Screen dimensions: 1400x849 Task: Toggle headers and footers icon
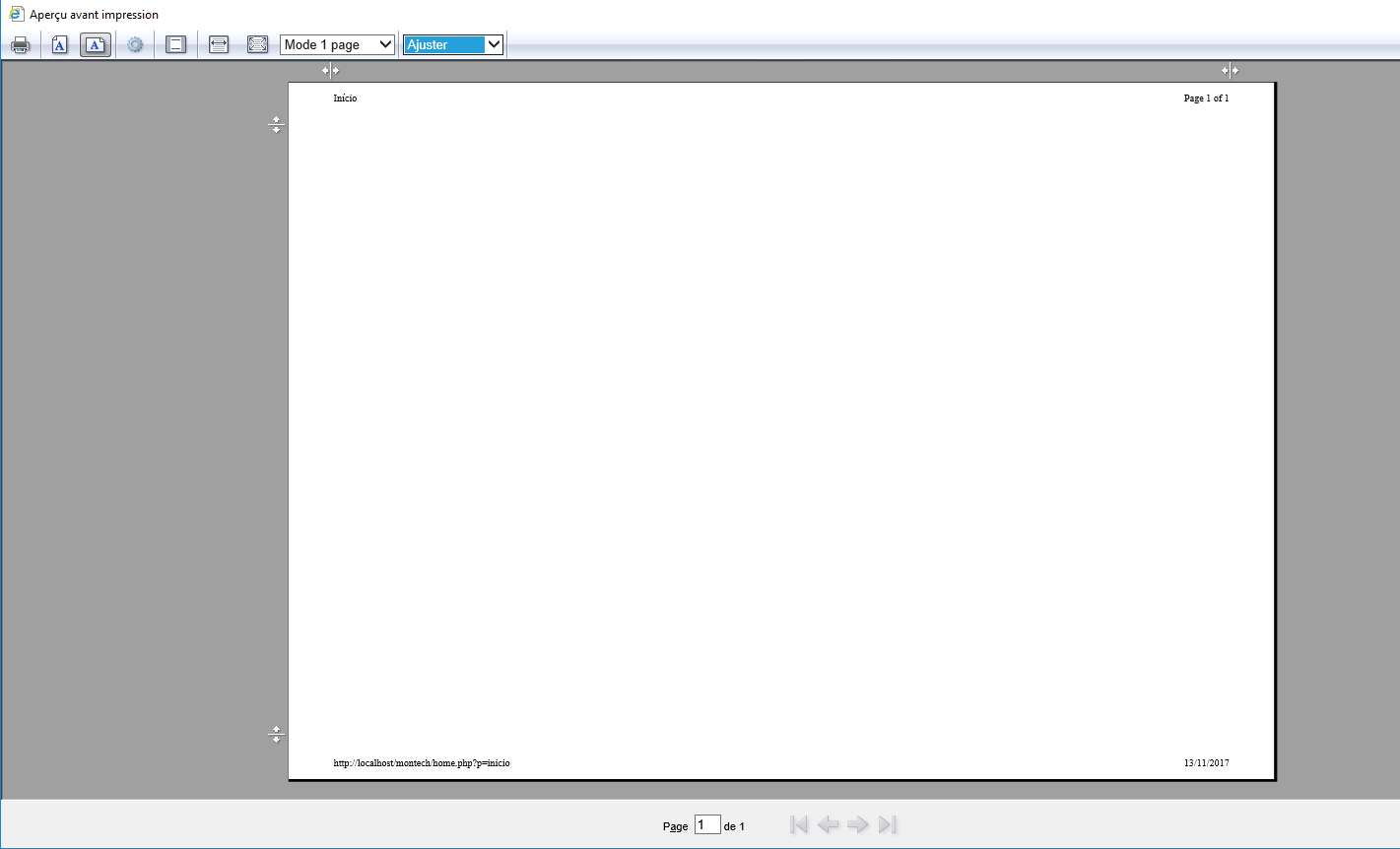[x=176, y=44]
